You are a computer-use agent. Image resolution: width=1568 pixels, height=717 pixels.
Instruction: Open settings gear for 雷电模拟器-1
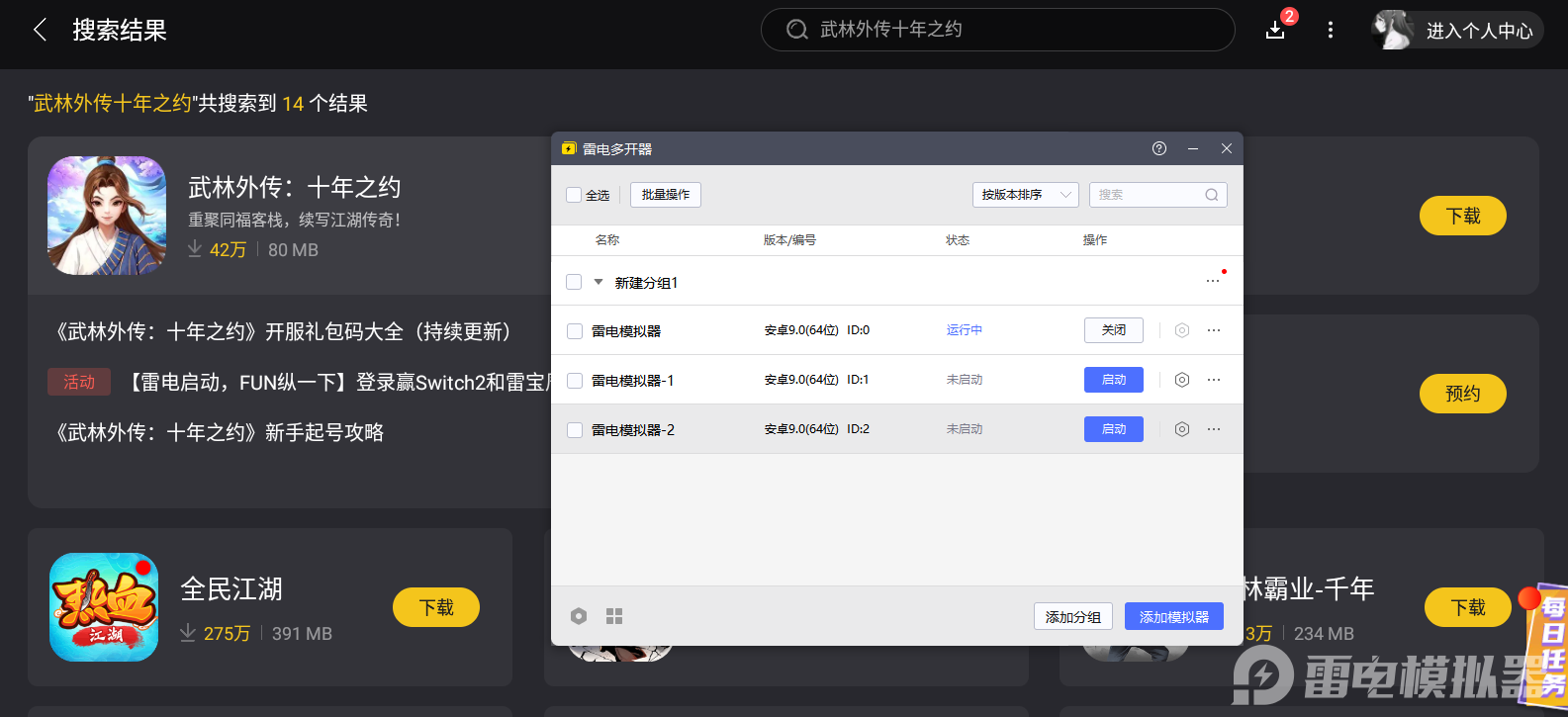pos(1181,380)
